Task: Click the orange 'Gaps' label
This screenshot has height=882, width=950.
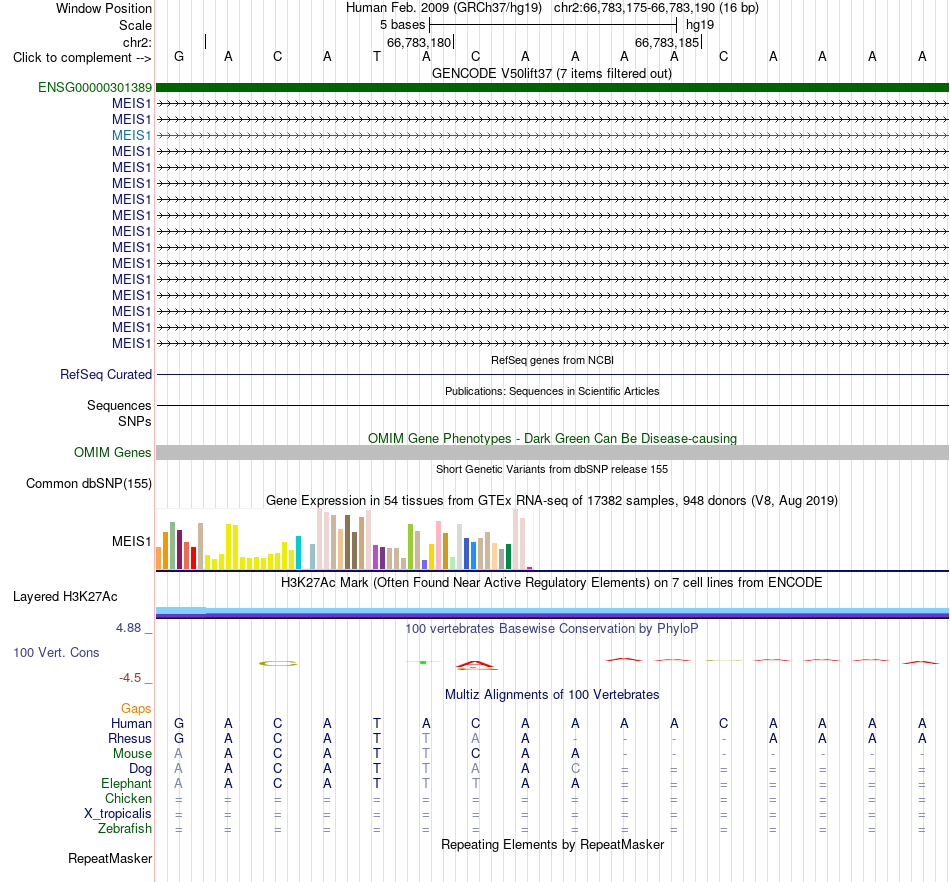Action: [136, 708]
